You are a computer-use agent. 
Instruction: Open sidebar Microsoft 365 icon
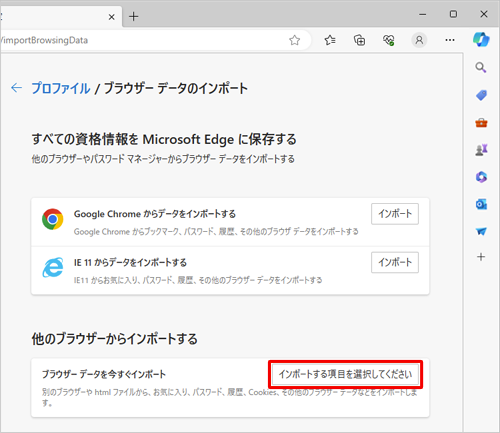point(481,177)
